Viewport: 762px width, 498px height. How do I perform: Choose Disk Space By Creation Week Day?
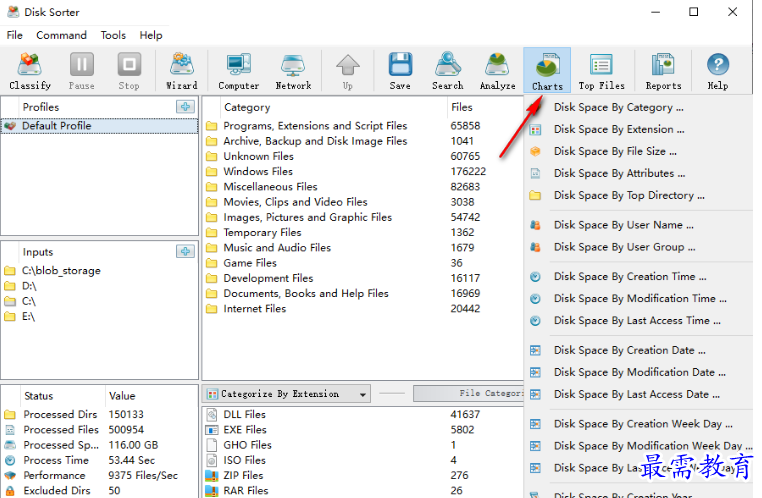coord(639,424)
